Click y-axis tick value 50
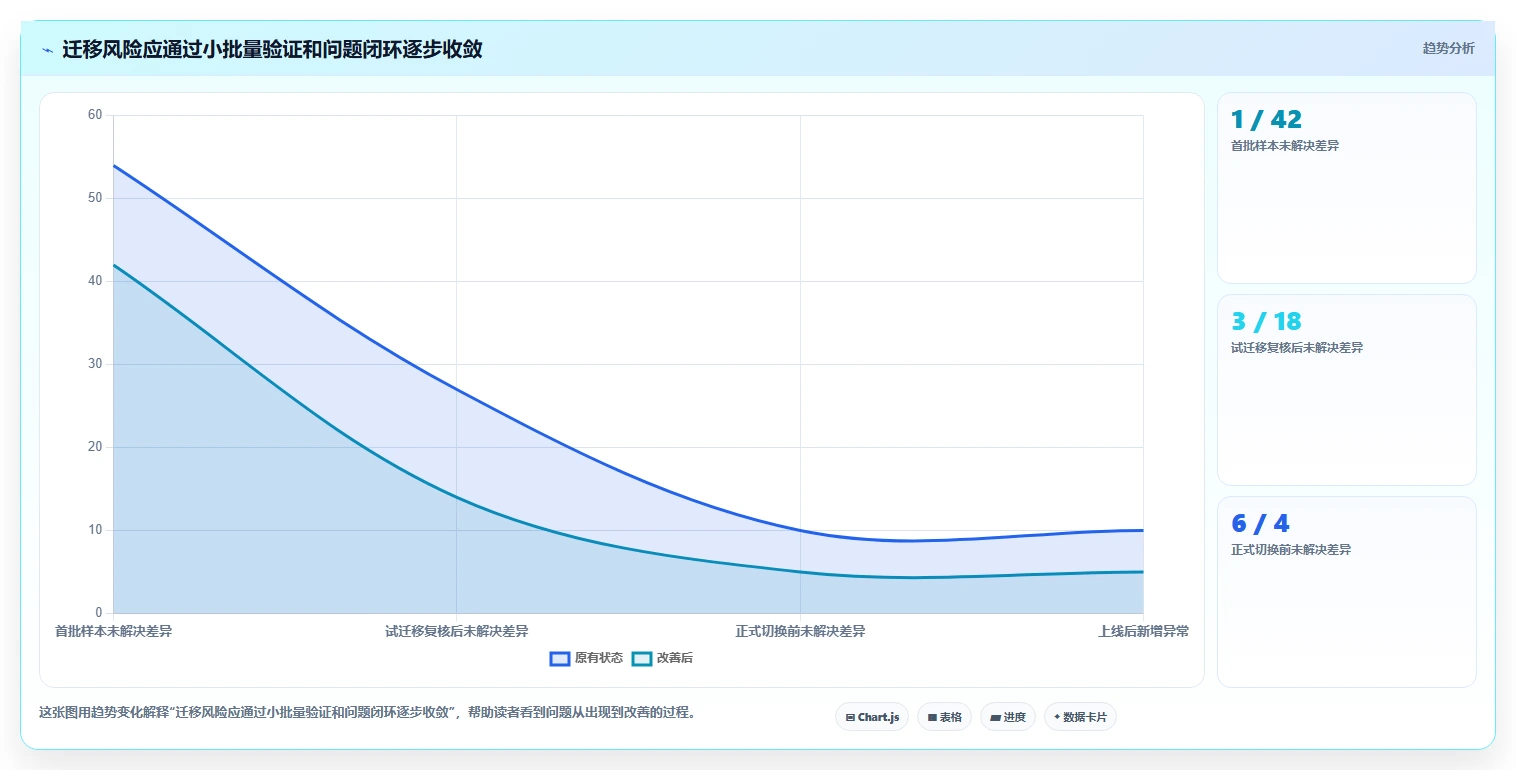Image resolution: width=1516 pixels, height=770 pixels. (x=95, y=198)
